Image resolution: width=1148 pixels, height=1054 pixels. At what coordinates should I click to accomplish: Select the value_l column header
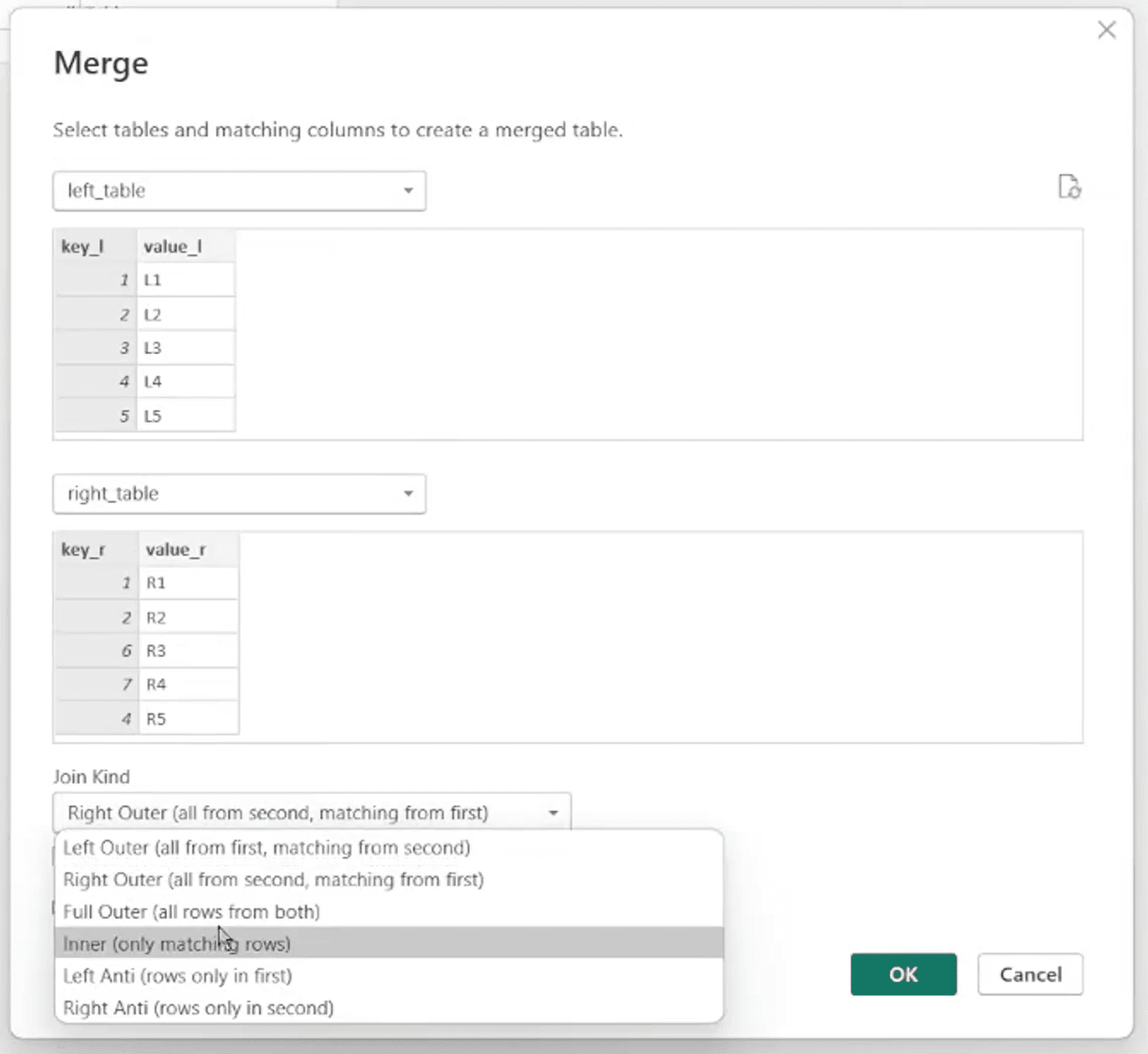186,247
